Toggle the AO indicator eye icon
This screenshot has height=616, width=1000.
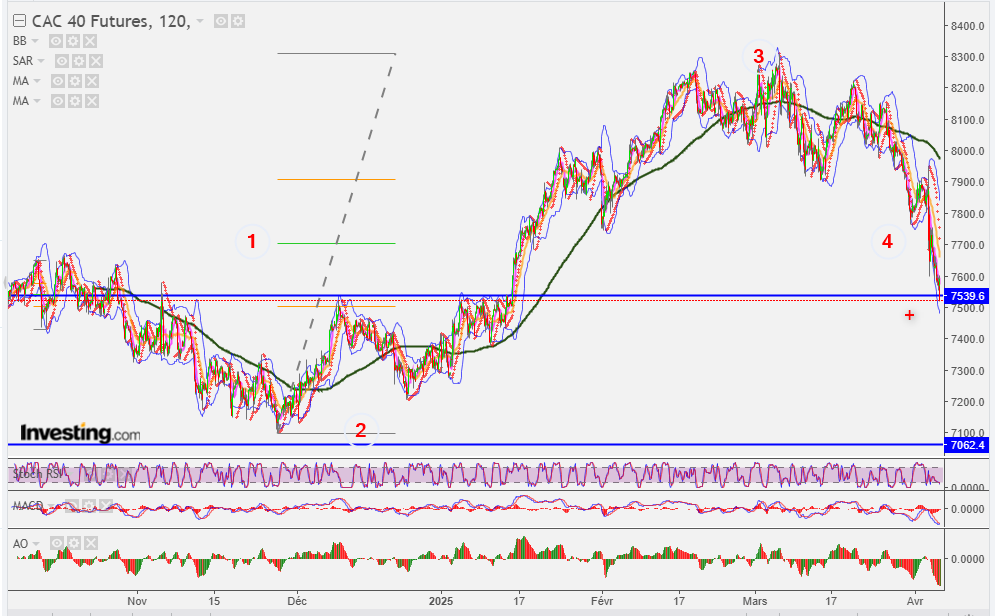(57, 543)
